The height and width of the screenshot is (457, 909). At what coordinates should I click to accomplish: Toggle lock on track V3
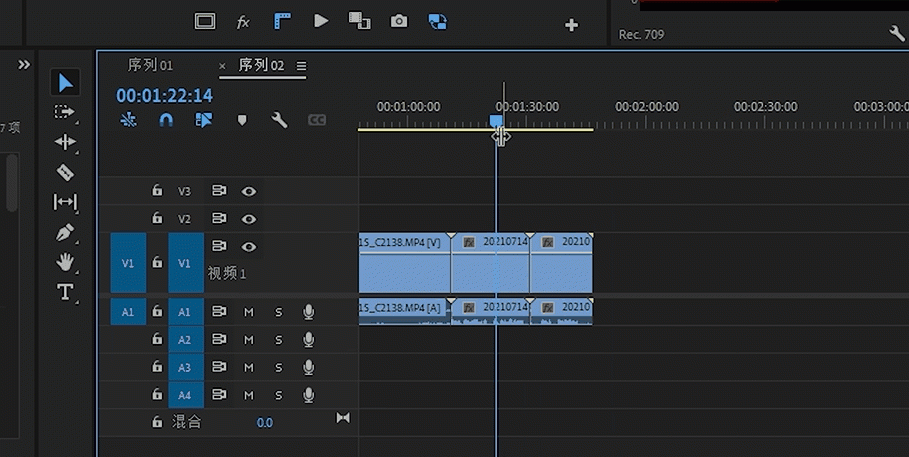157,190
